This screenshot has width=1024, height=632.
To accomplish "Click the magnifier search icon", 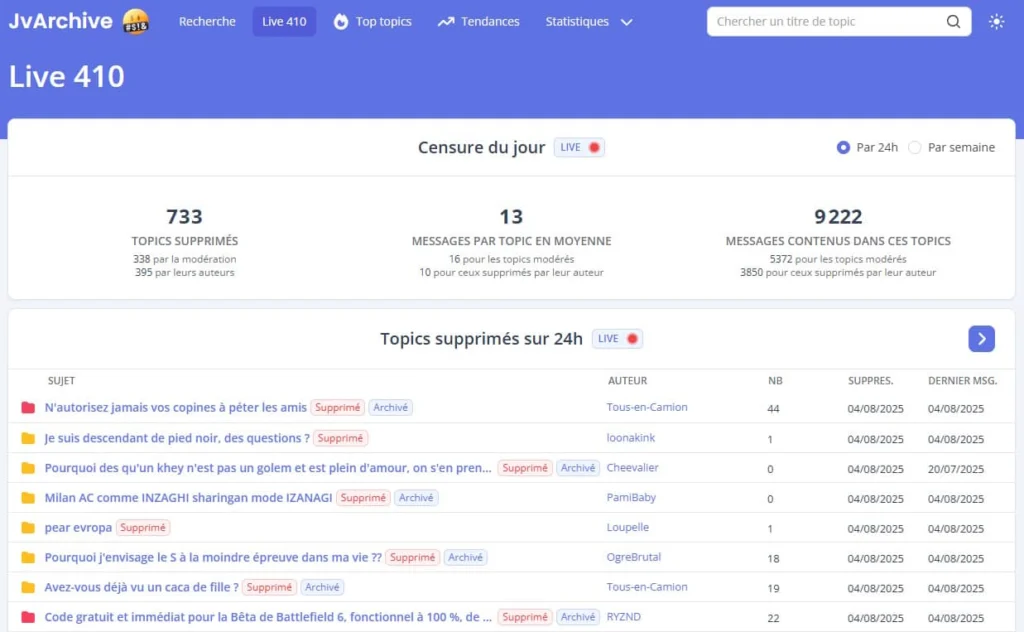I will (x=953, y=22).
